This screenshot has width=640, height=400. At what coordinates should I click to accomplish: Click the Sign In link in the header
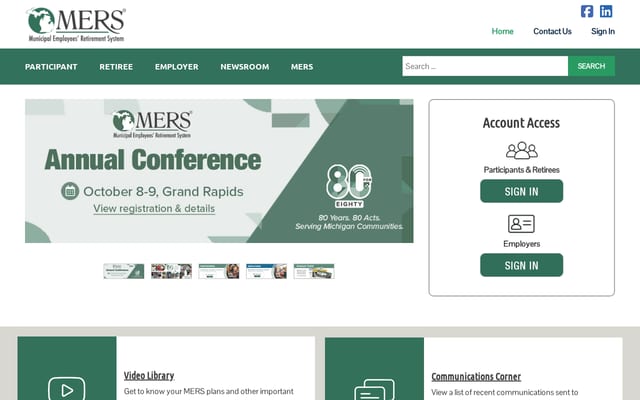(603, 31)
